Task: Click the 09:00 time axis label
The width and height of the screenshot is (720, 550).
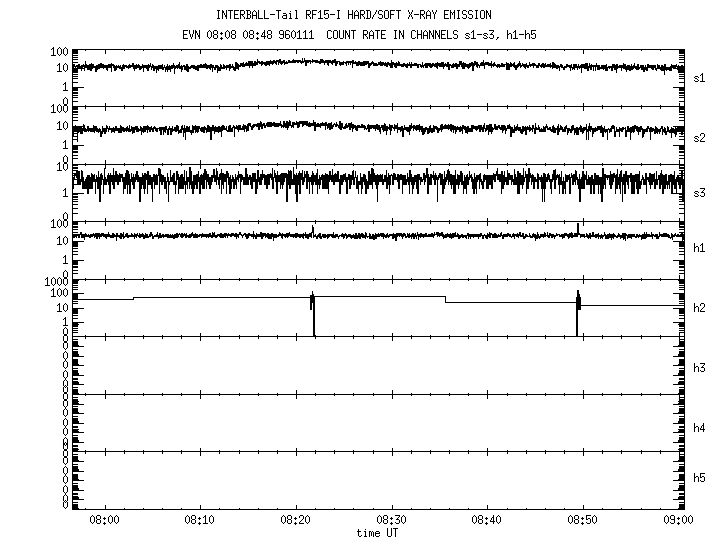Action: coord(678,520)
